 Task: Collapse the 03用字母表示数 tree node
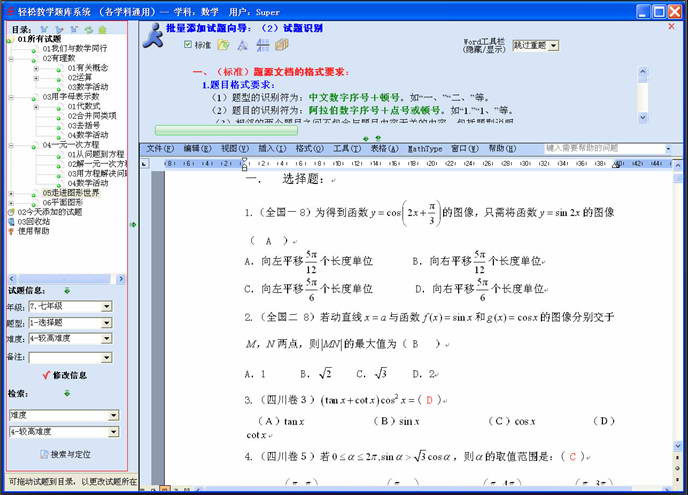click(x=11, y=97)
